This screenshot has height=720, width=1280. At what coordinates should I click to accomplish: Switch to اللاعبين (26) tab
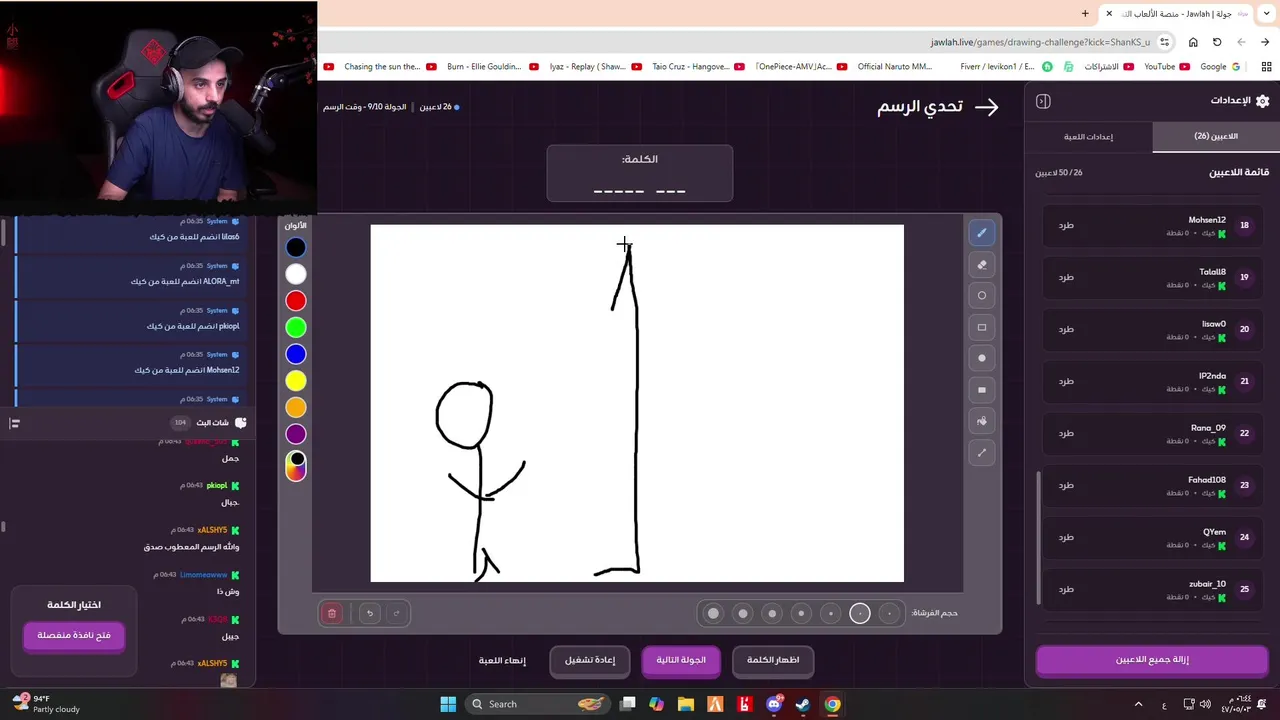click(1215, 137)
